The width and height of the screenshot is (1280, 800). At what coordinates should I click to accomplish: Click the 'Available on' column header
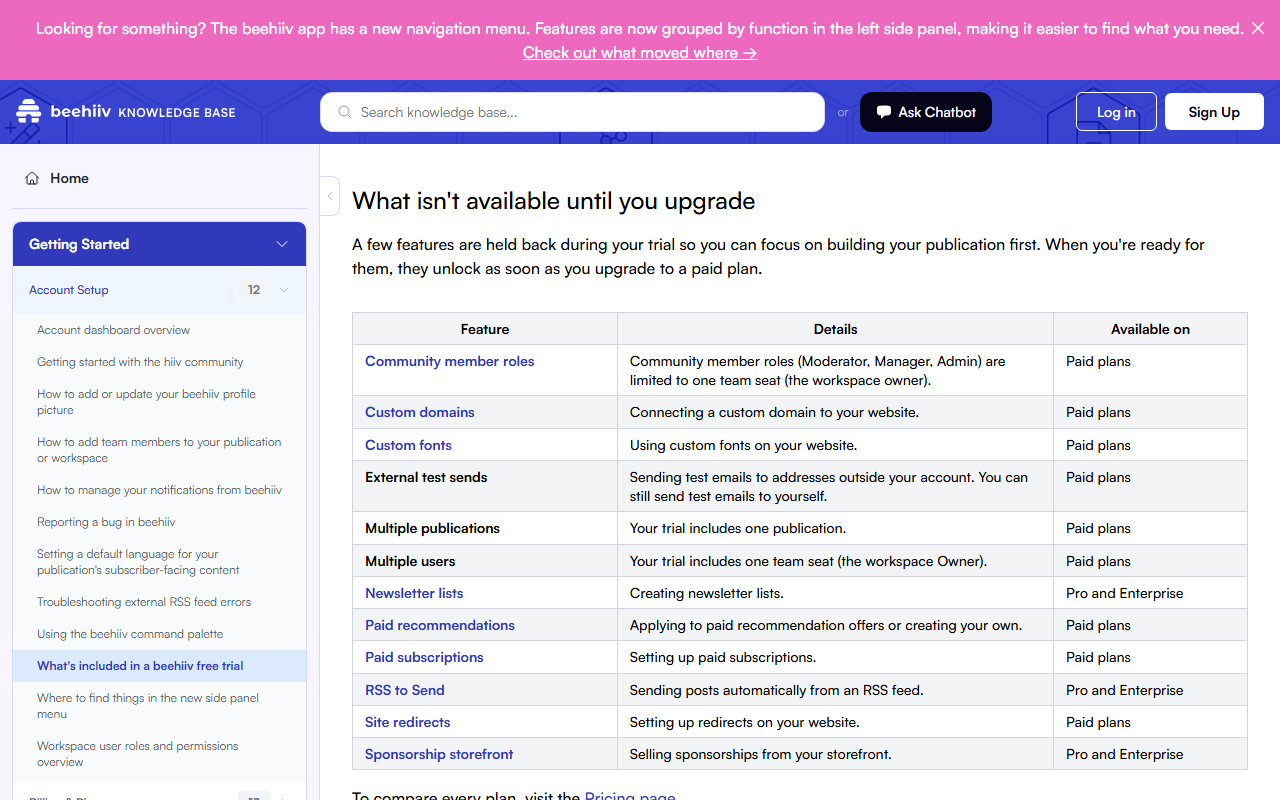coord(1150,329)
